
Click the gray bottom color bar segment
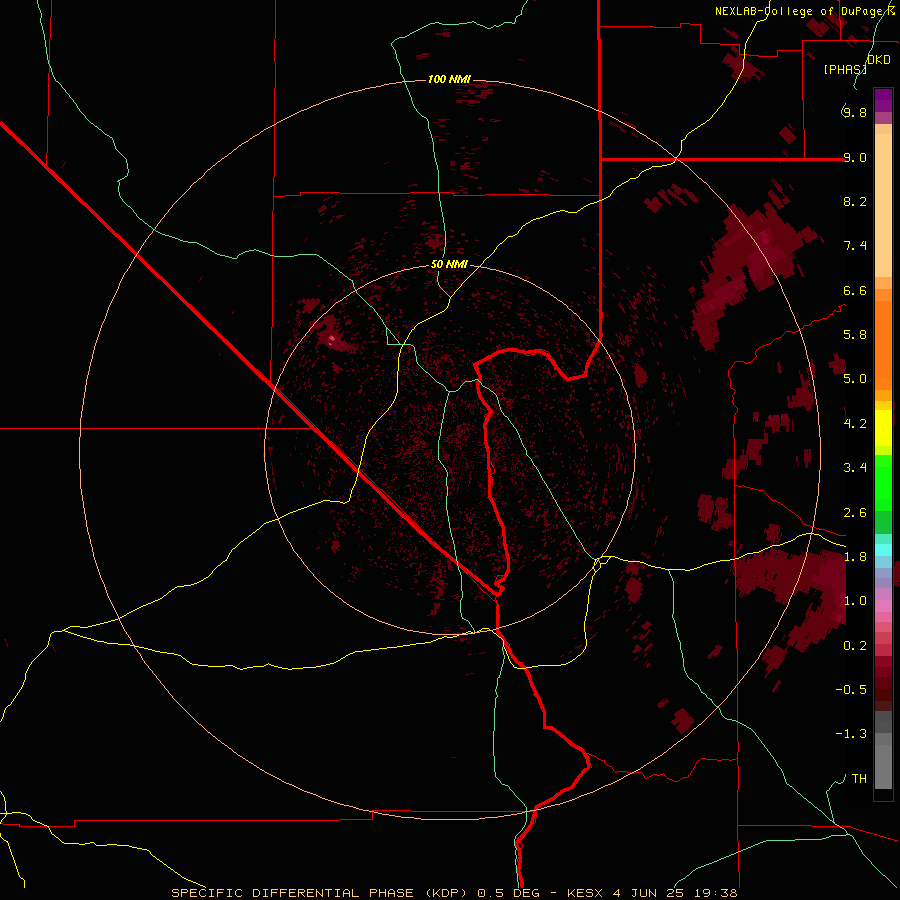click(883, 761)
